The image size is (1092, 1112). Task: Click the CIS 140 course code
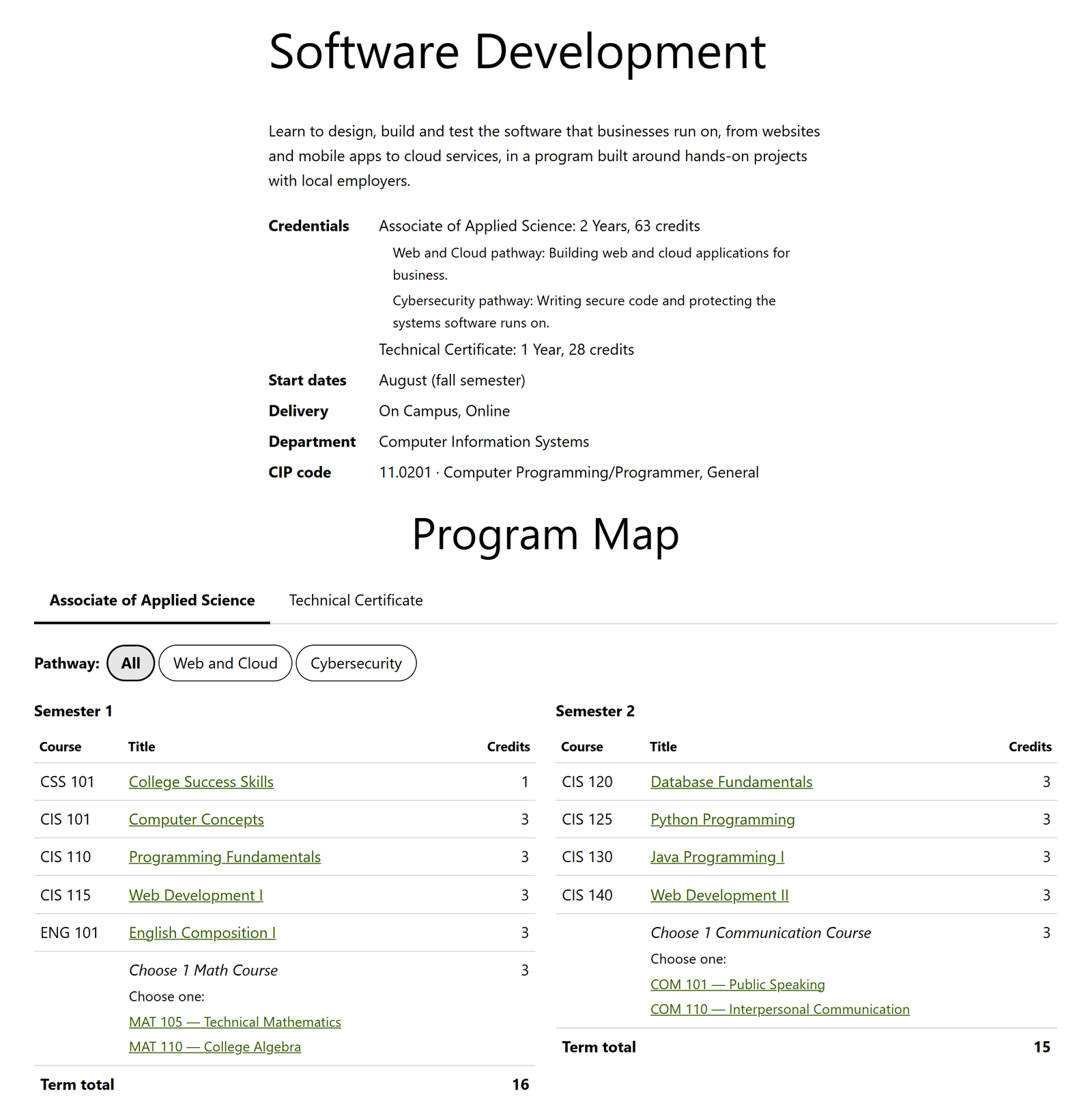coord(587,895)
